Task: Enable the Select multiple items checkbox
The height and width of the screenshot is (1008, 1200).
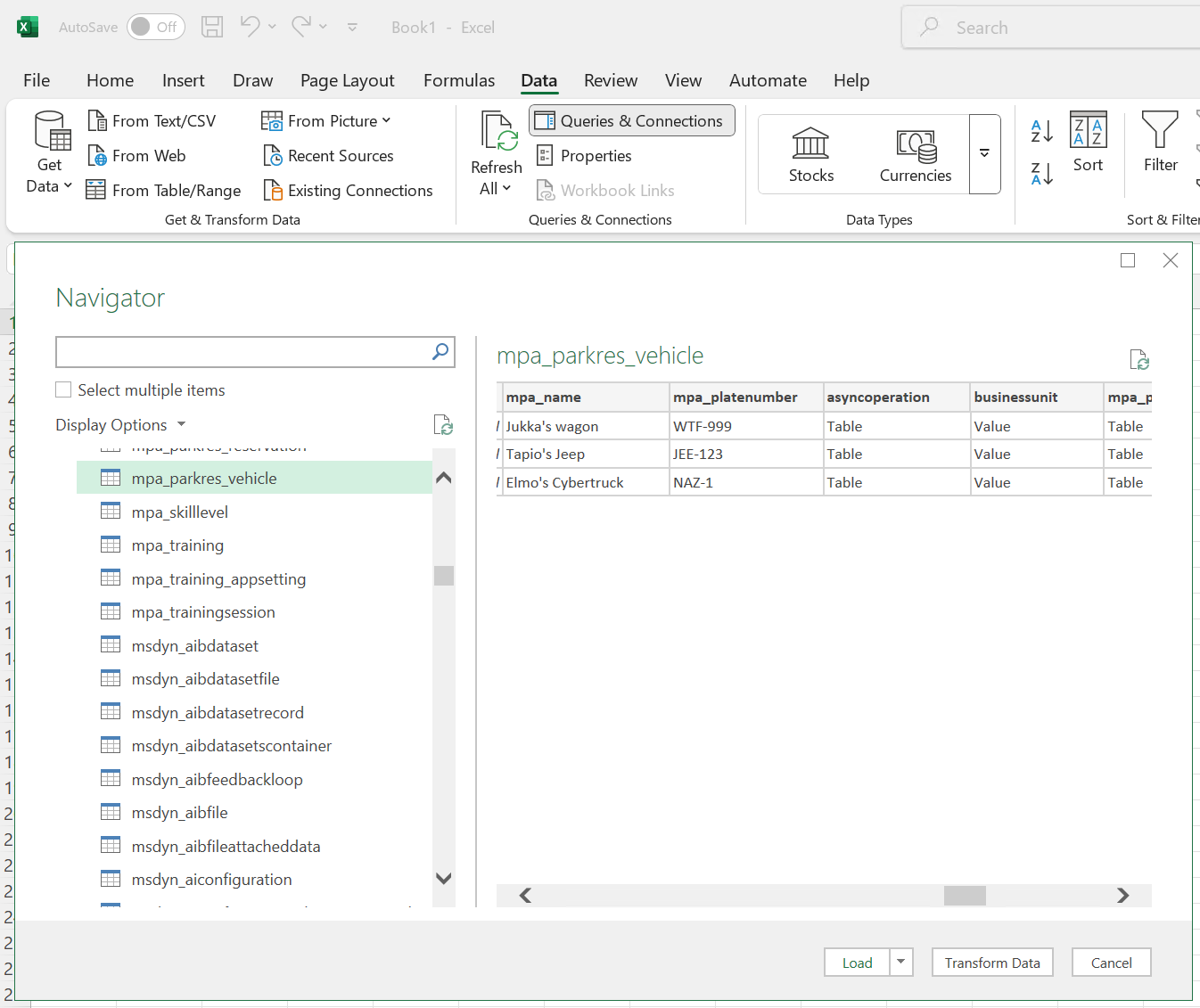Action: tap(64, 389)
